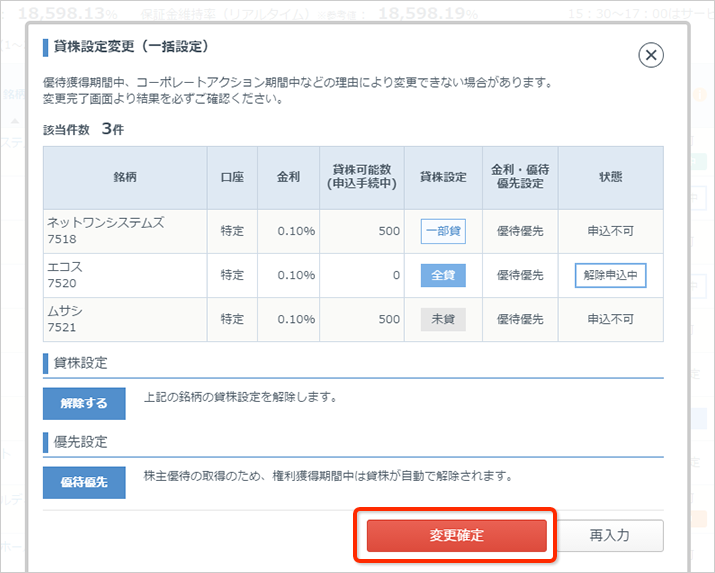Toggle the 未貸 setting for ムサシ
The height and width of the screenshot is (573, 715).
click(443, 319)
